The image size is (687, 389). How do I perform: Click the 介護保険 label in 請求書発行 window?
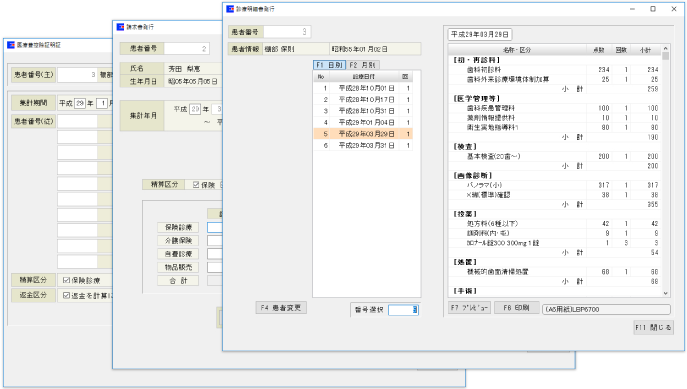tap(178, 240)
